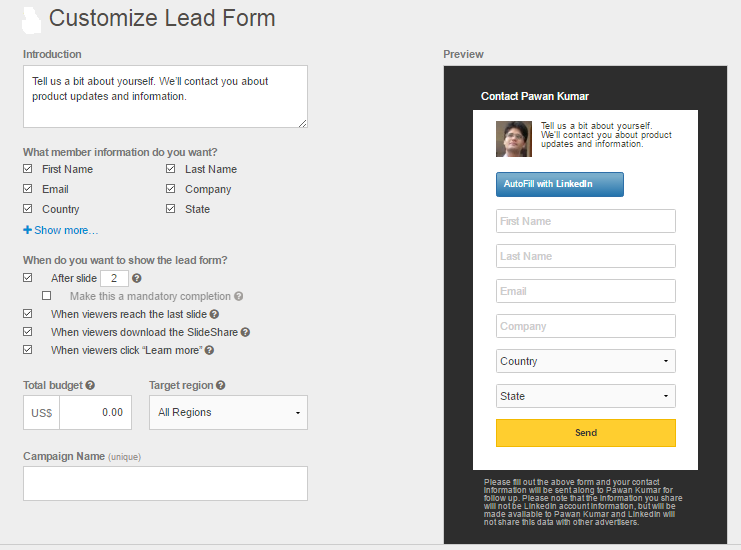Enable Make this a mandatory completion
This screenshot has height=550, width=741.
coord(46,295)
